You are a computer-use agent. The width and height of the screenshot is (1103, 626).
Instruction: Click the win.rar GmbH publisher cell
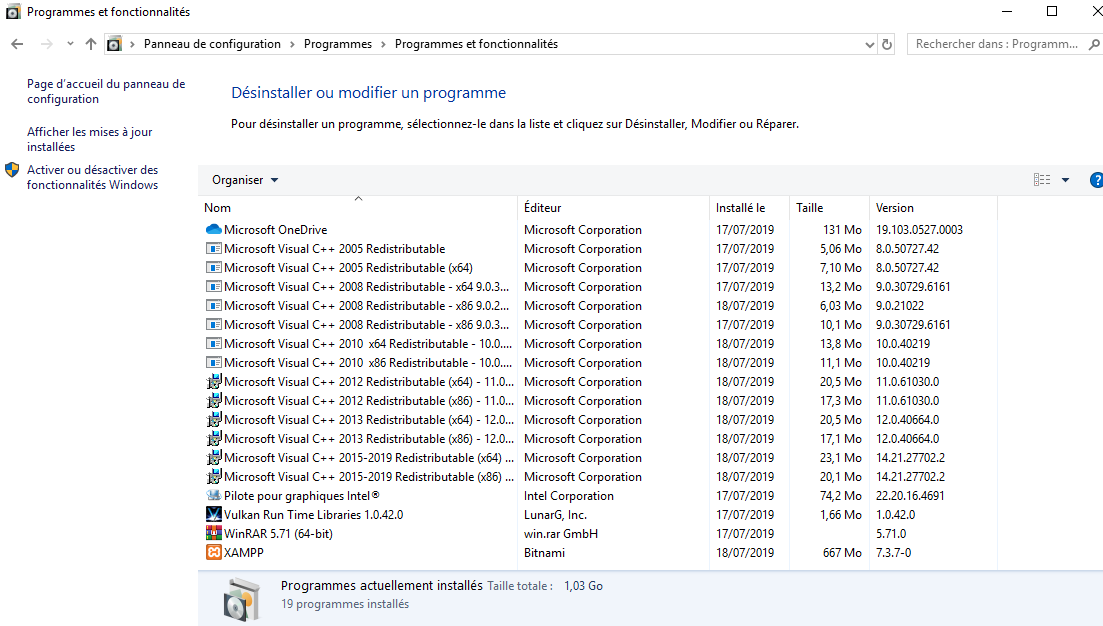click(561, 533)
